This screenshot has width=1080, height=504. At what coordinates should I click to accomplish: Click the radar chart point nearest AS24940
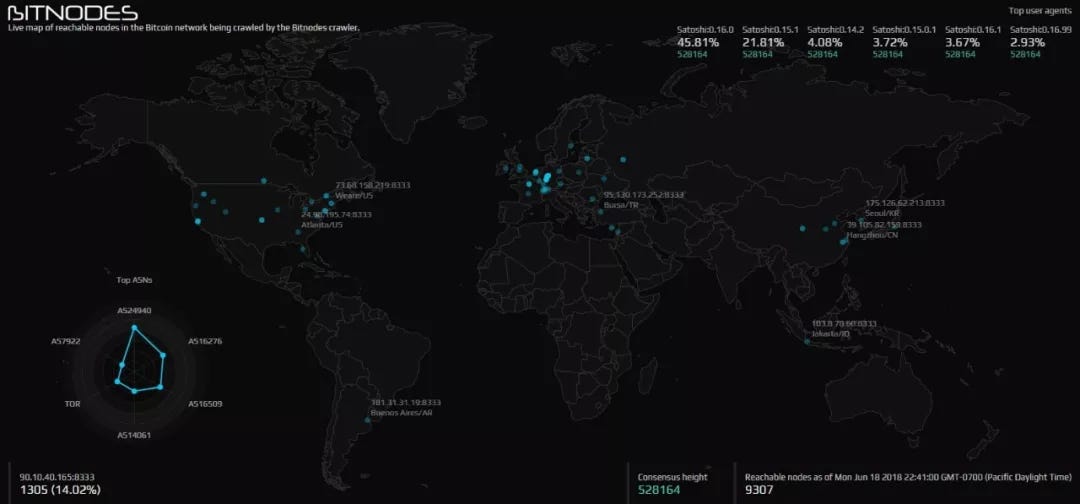(134, 328)
